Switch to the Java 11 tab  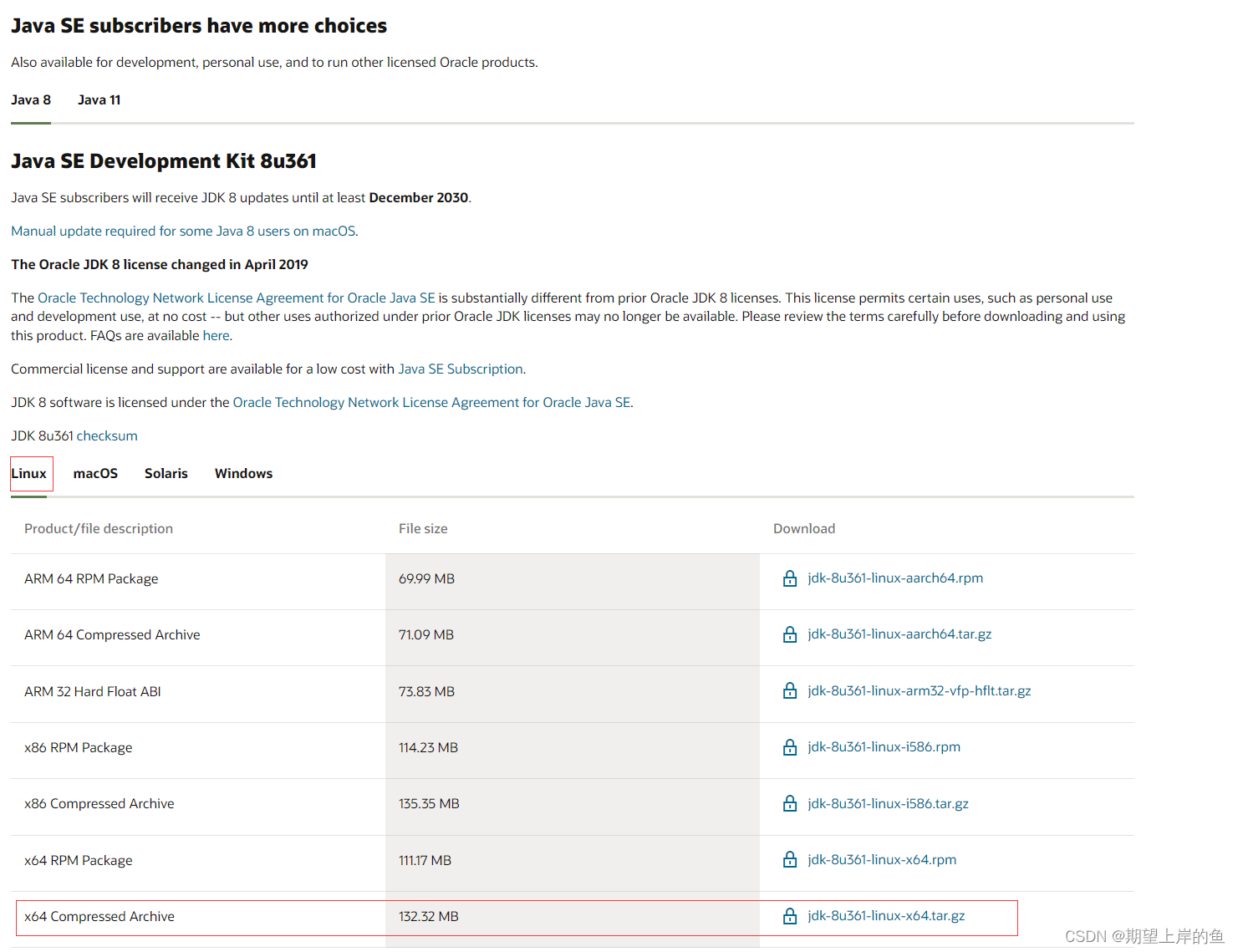(99, 100)
